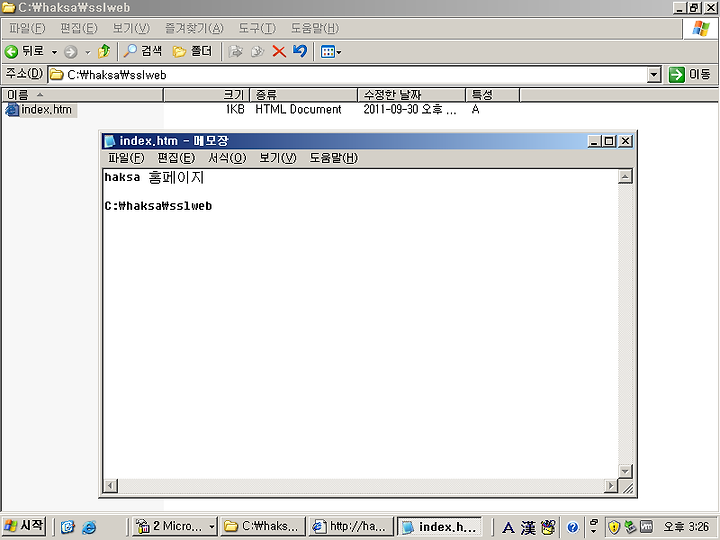This screenshot has height=540, width=720.
Task: Click Notepad vertical scrollbar down arrow
Action: (625, 471)
